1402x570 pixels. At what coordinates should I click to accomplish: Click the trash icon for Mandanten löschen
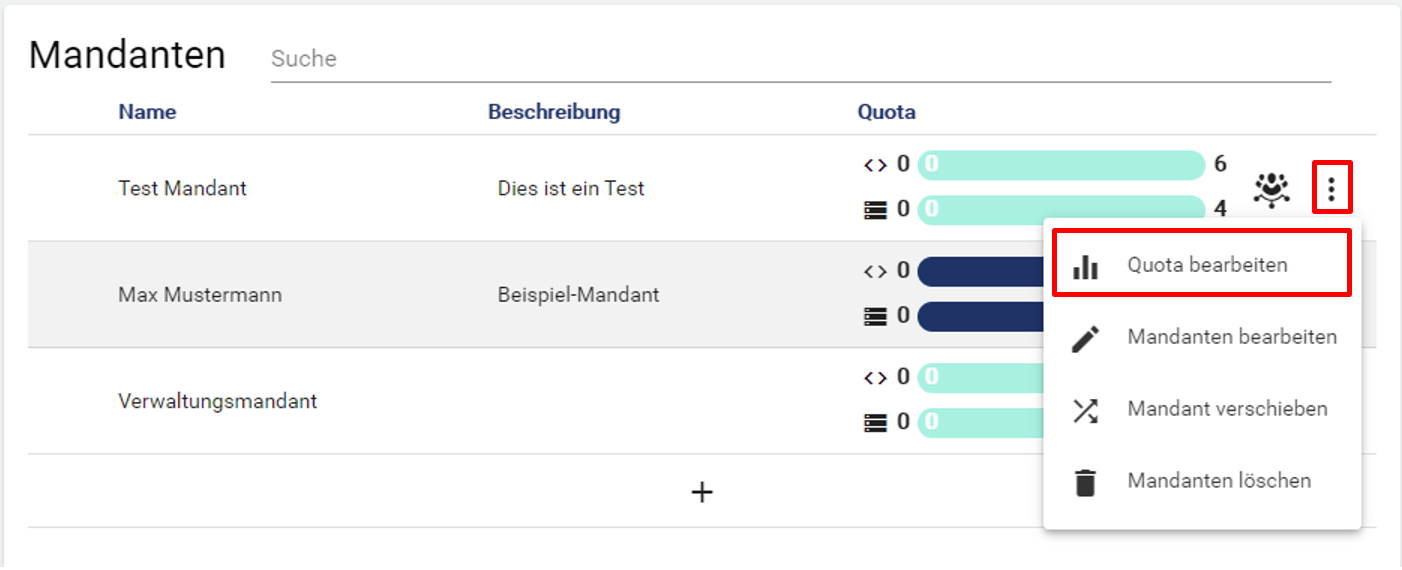(1085, 482)
